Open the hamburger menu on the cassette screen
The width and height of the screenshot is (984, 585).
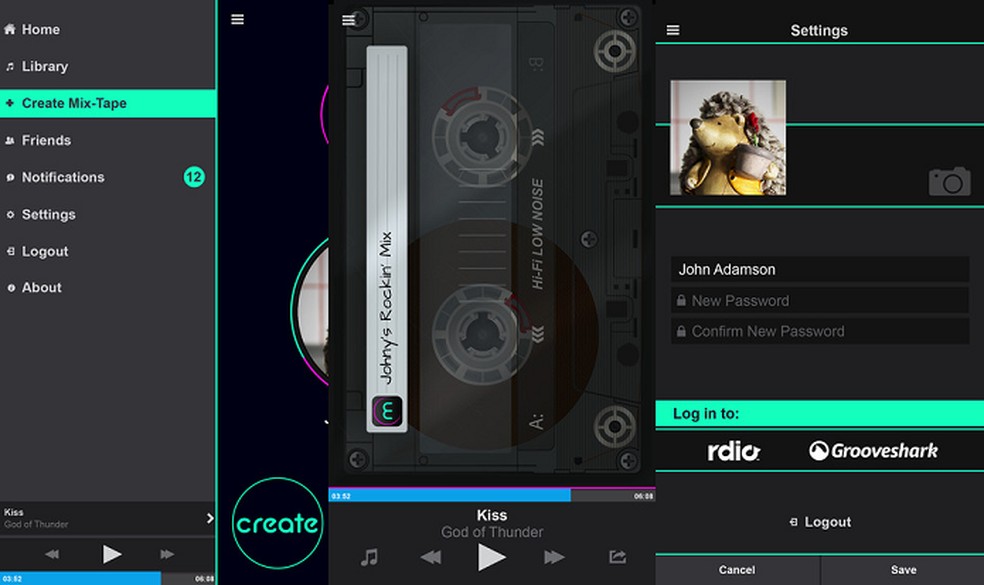point(348,19)
